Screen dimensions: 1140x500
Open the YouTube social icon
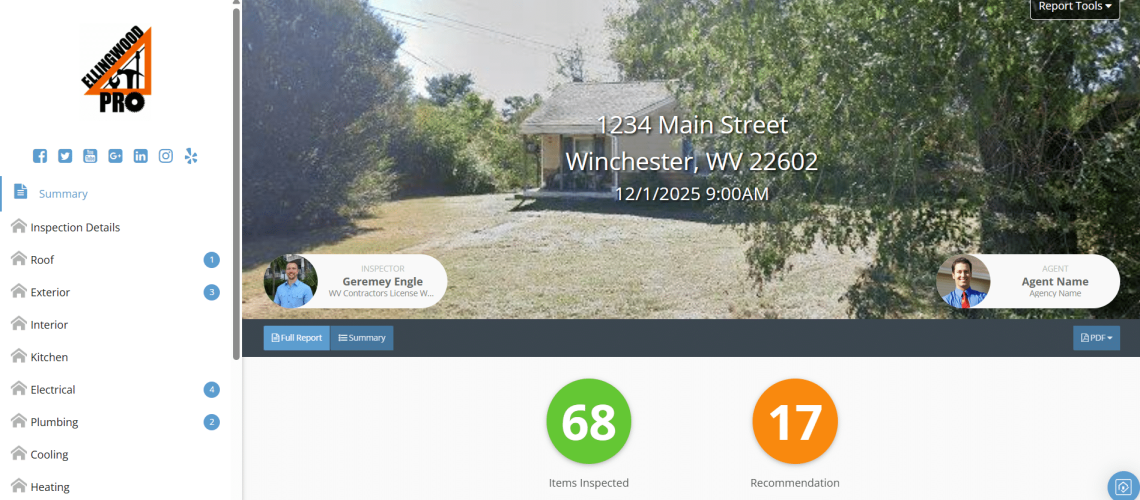[90, 156]
